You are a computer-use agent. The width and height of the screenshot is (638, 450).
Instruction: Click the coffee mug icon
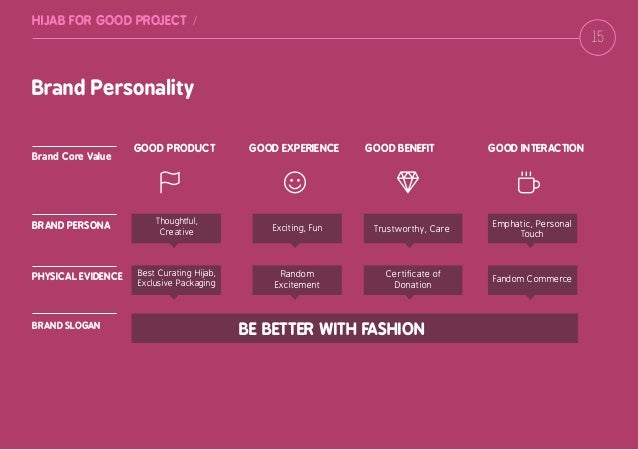pos(529,182)
